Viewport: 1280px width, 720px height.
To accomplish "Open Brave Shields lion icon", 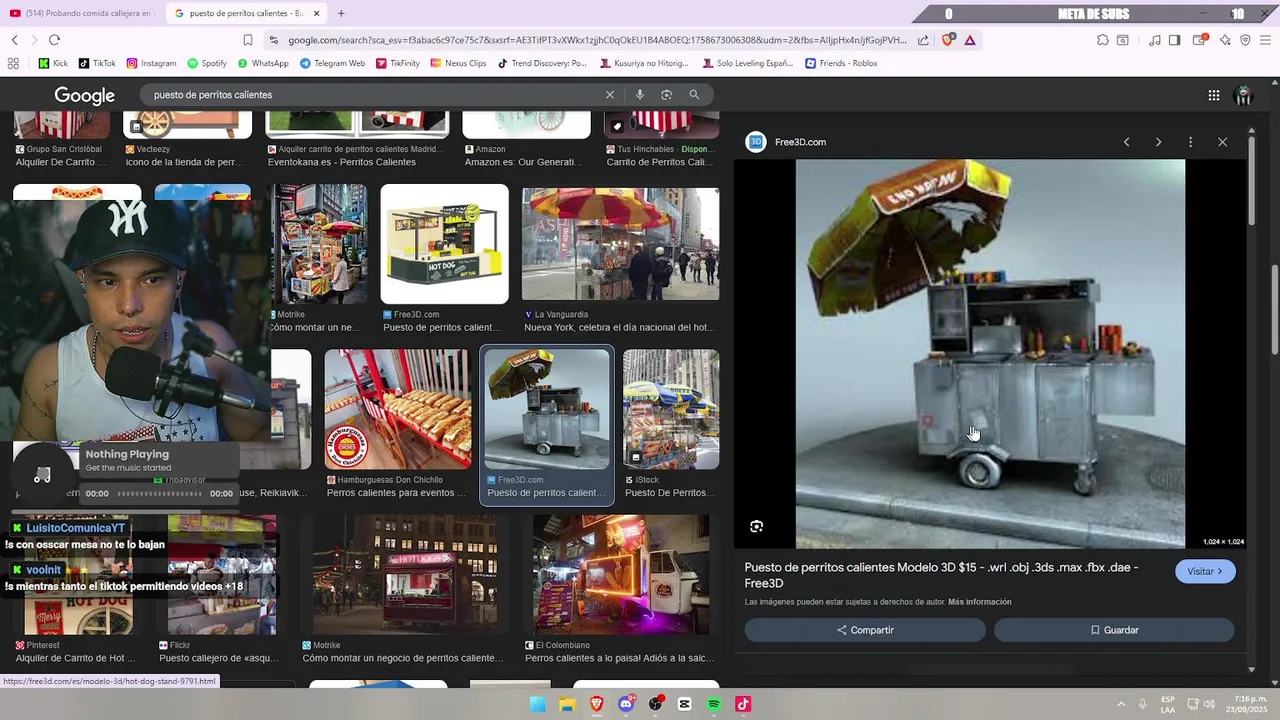I will point(948,40).
